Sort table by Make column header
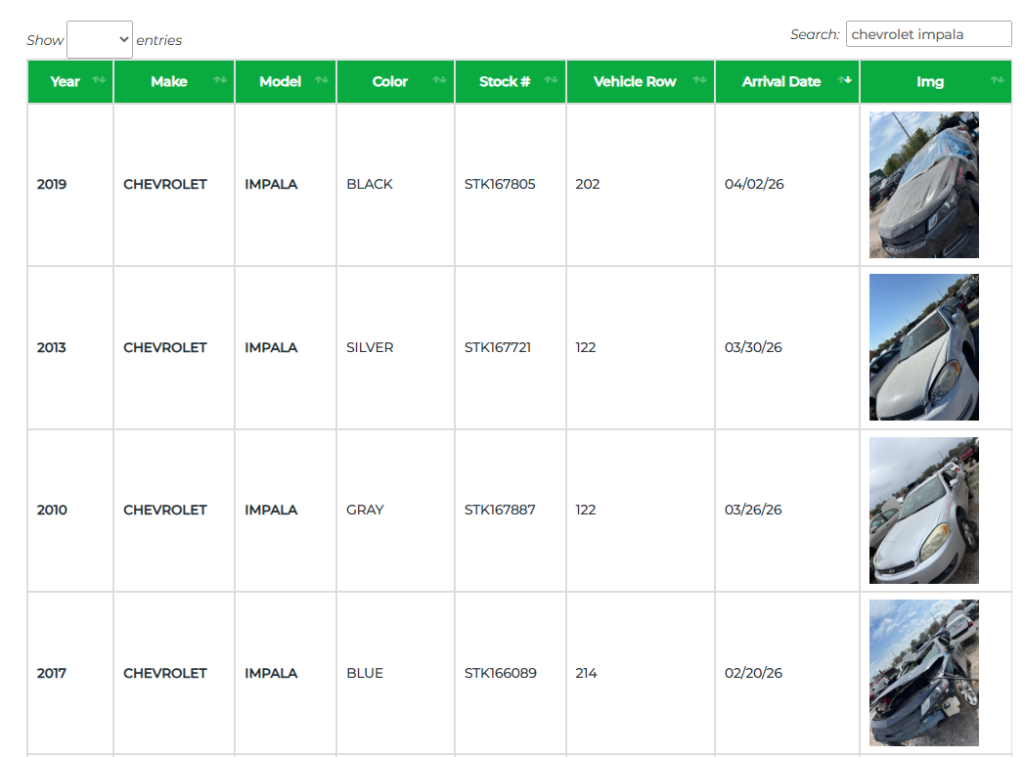Screen dimensions: 1024x757 pyautogui.click(x=174, y=82)
